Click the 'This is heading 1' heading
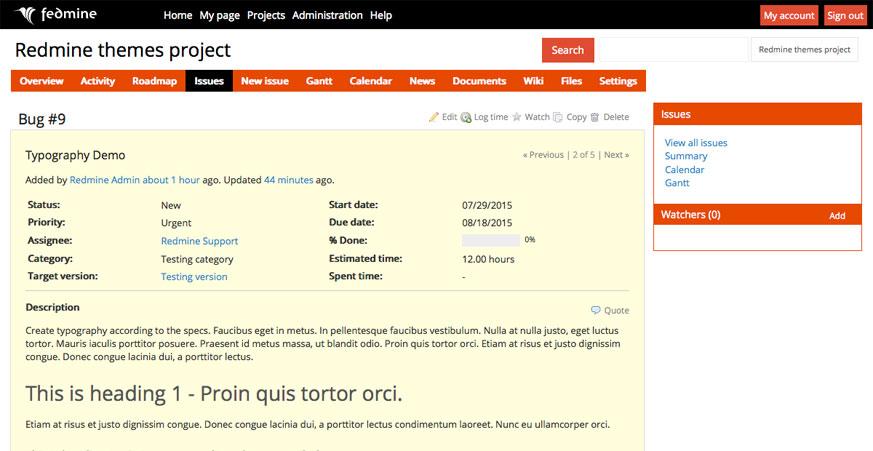 coord(214,394)
